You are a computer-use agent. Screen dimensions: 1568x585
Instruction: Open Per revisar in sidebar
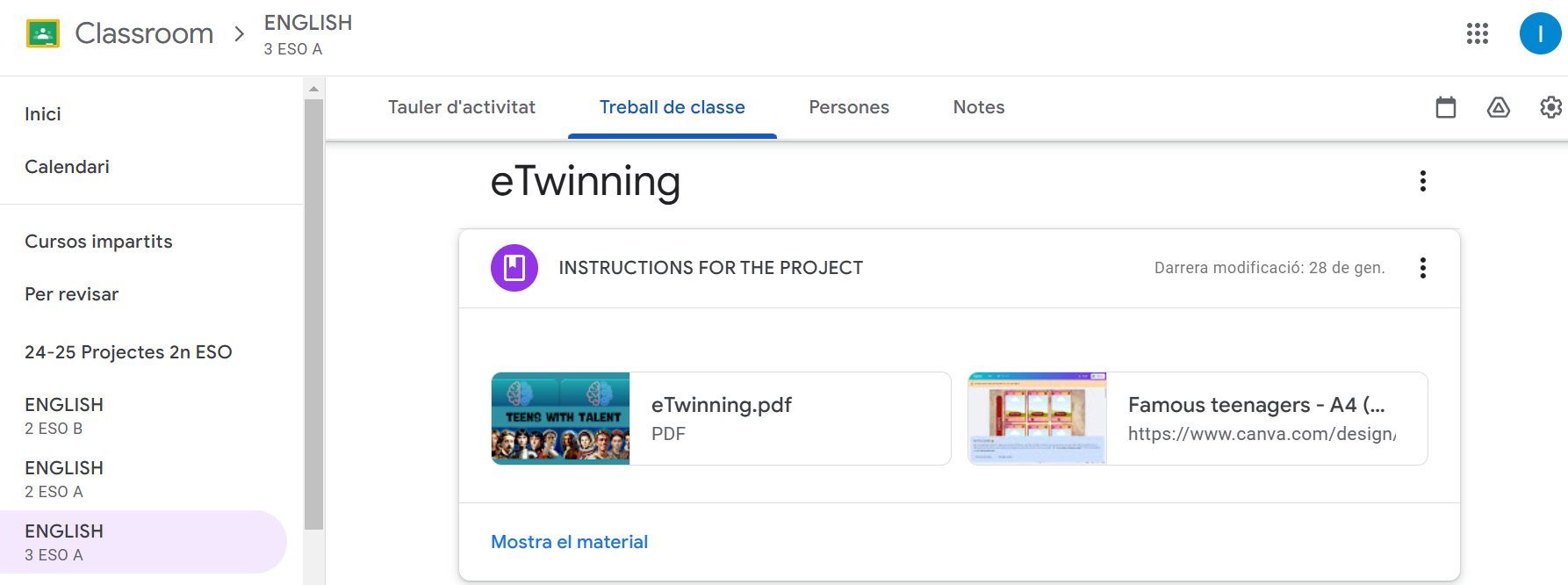(72, 294)
